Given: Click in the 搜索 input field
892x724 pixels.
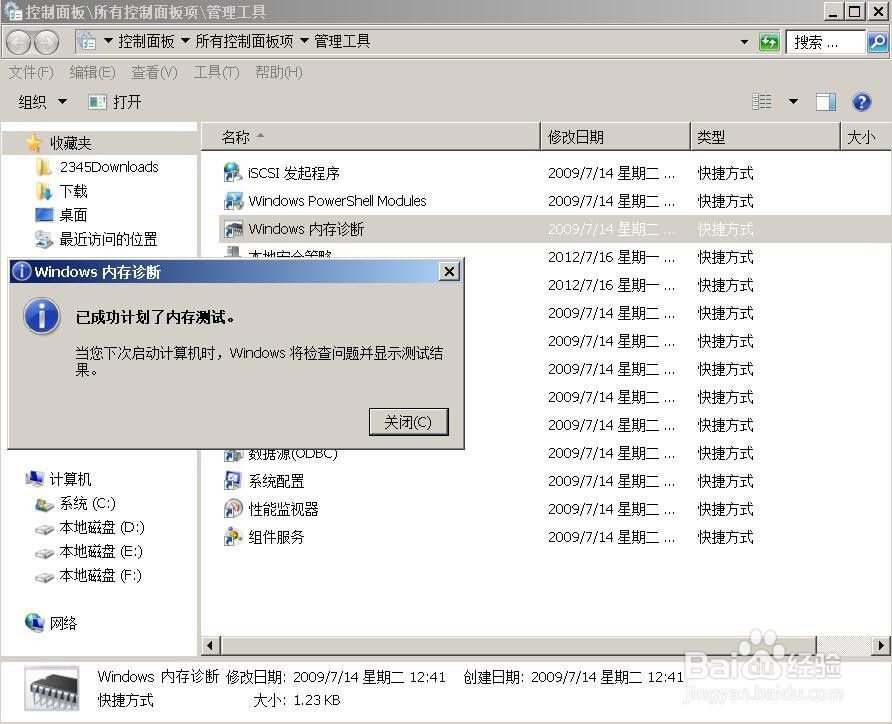Looking at the screenshot, I should point(826,42).
